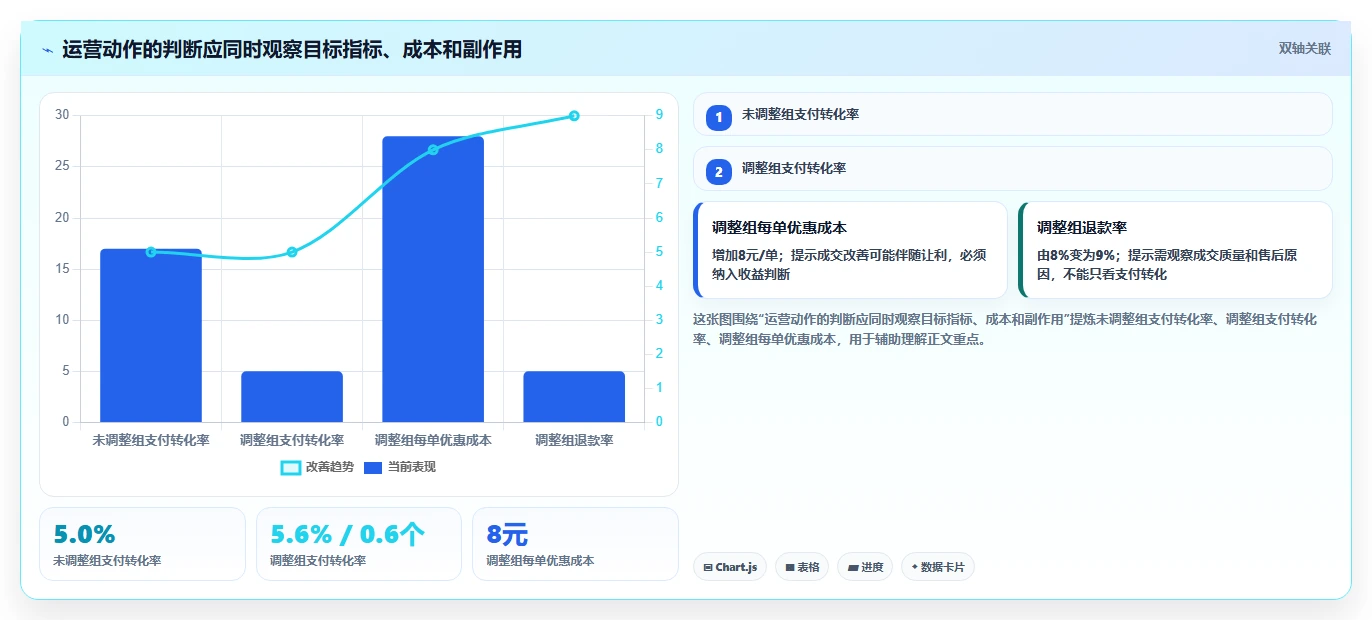This screenshot has height=620, width=1372.
Task: Click the tall 调整组每单优惠成本 bar
Action: click(433, 279)
